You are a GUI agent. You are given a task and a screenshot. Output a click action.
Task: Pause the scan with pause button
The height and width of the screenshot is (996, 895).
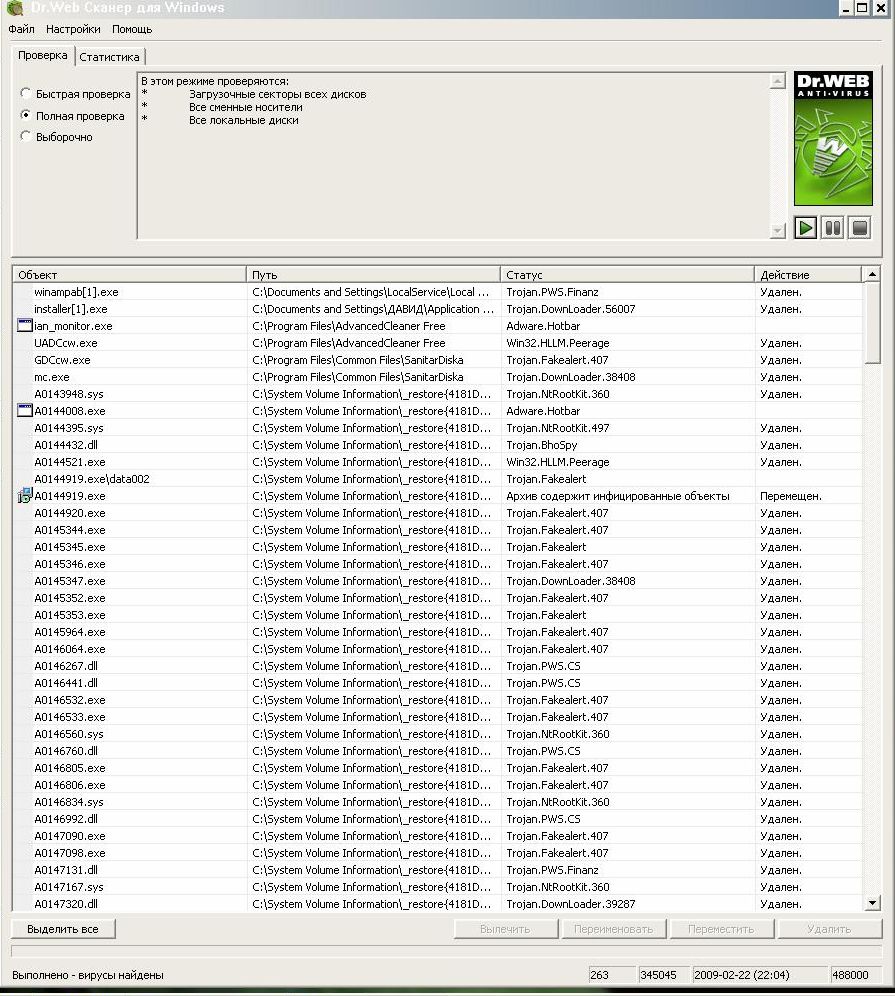(832, 228)
